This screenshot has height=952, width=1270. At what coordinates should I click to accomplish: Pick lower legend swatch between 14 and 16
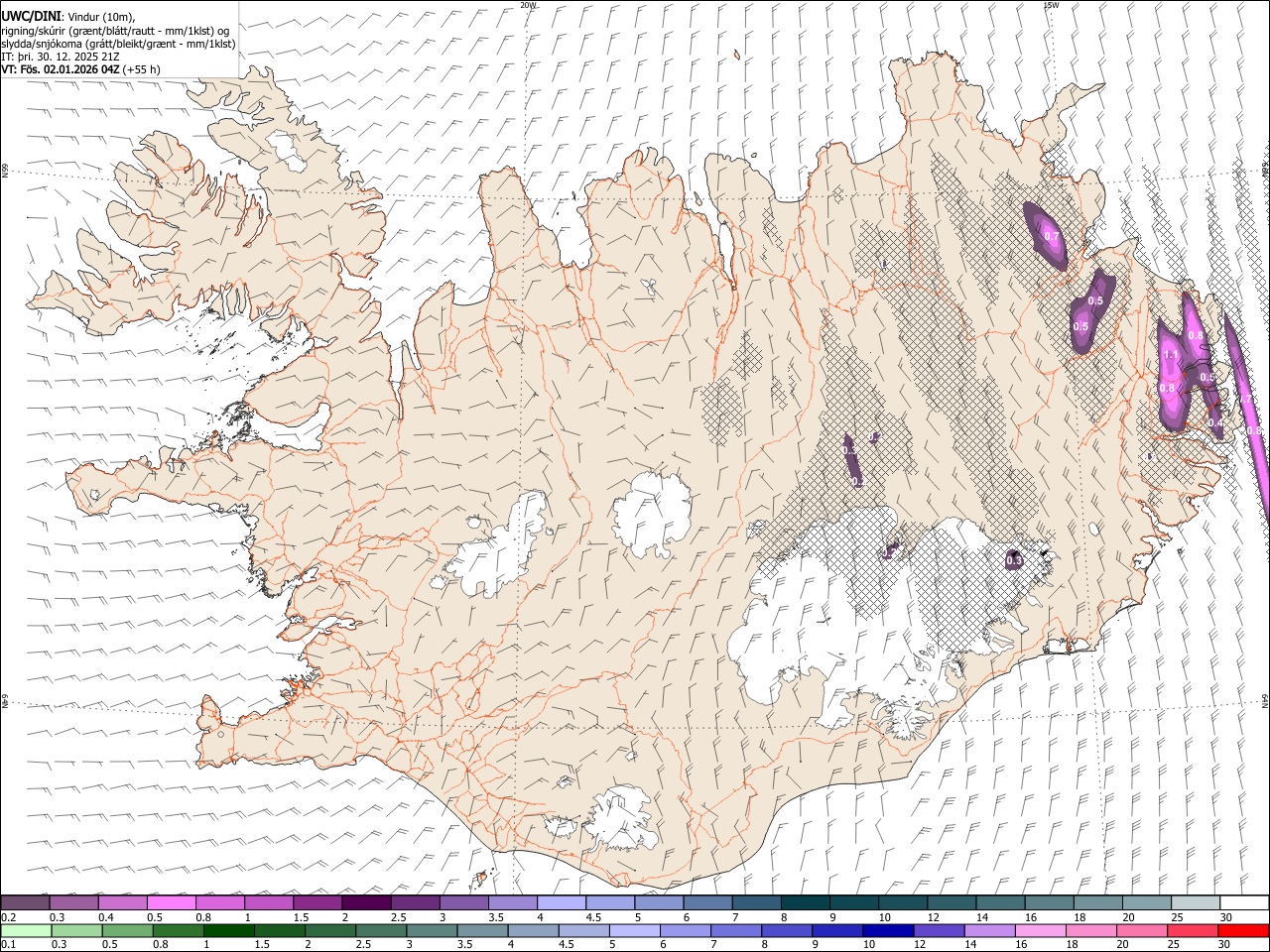click(x=989, y=931)
